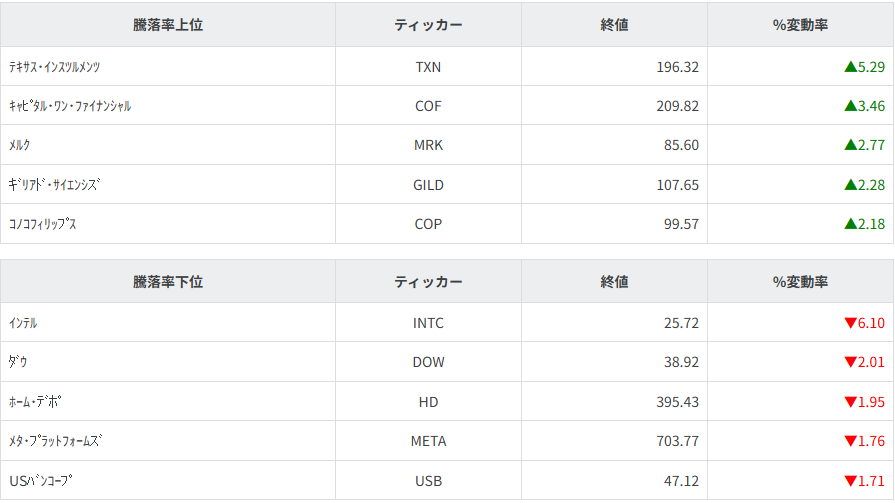The height and width of the screenshot is (503, 895).
Task: Click the テキサス・インスツルメンツ stock name link
Action: [54, 67]
